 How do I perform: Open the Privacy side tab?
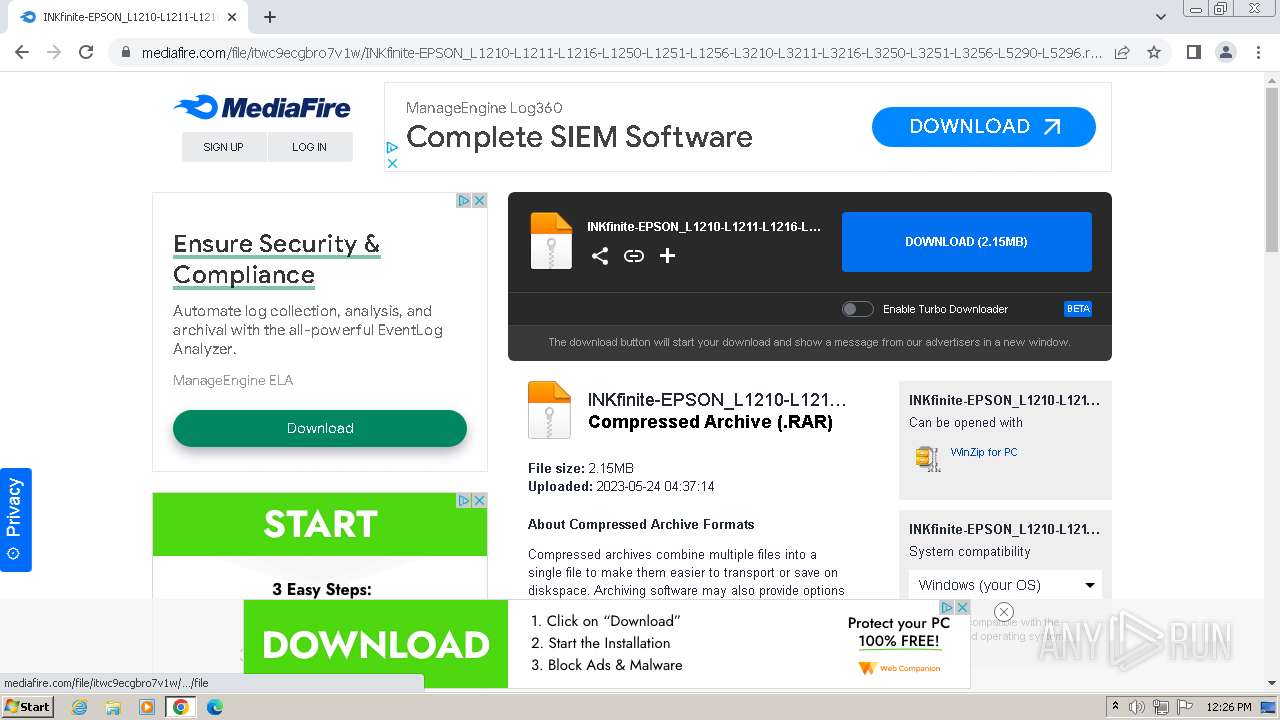pos(15,519)
